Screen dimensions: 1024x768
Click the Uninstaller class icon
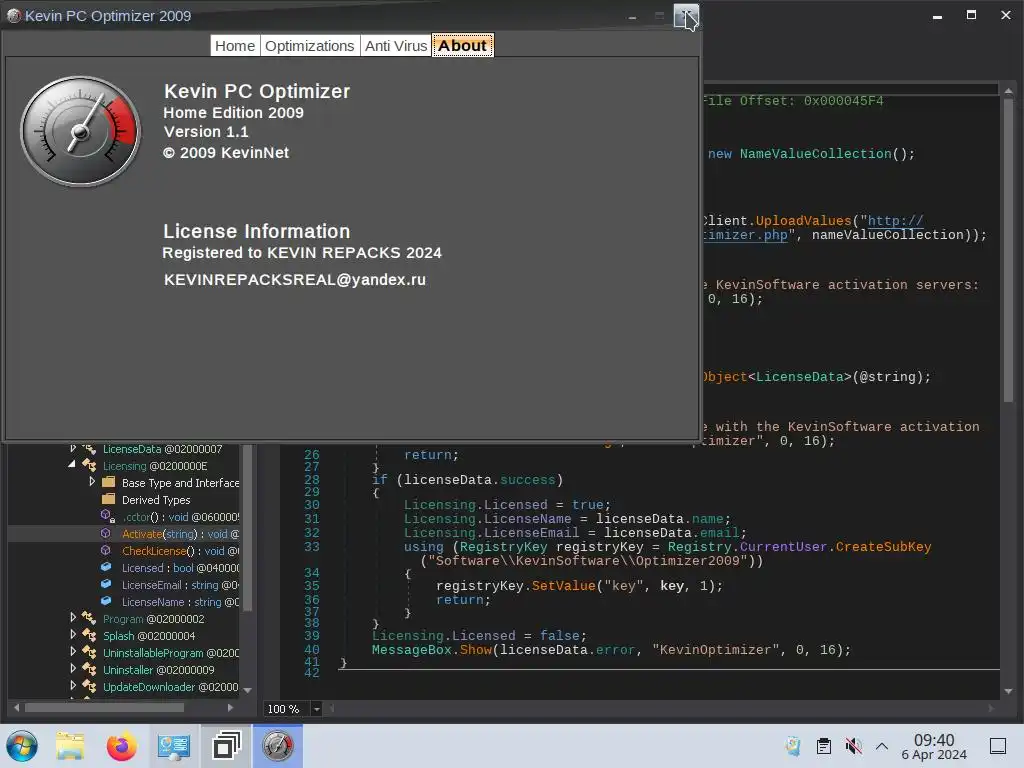pos(89,669)
